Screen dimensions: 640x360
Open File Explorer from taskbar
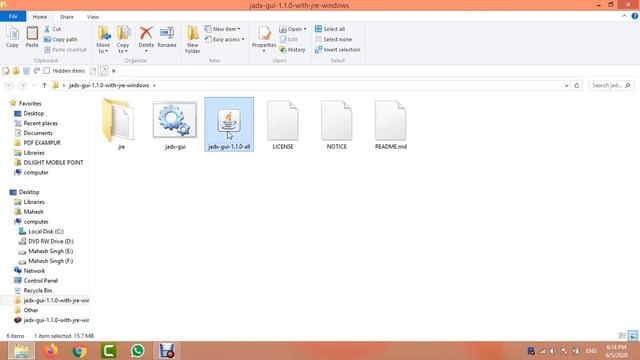pyautogui.click(x=21, y=351)
